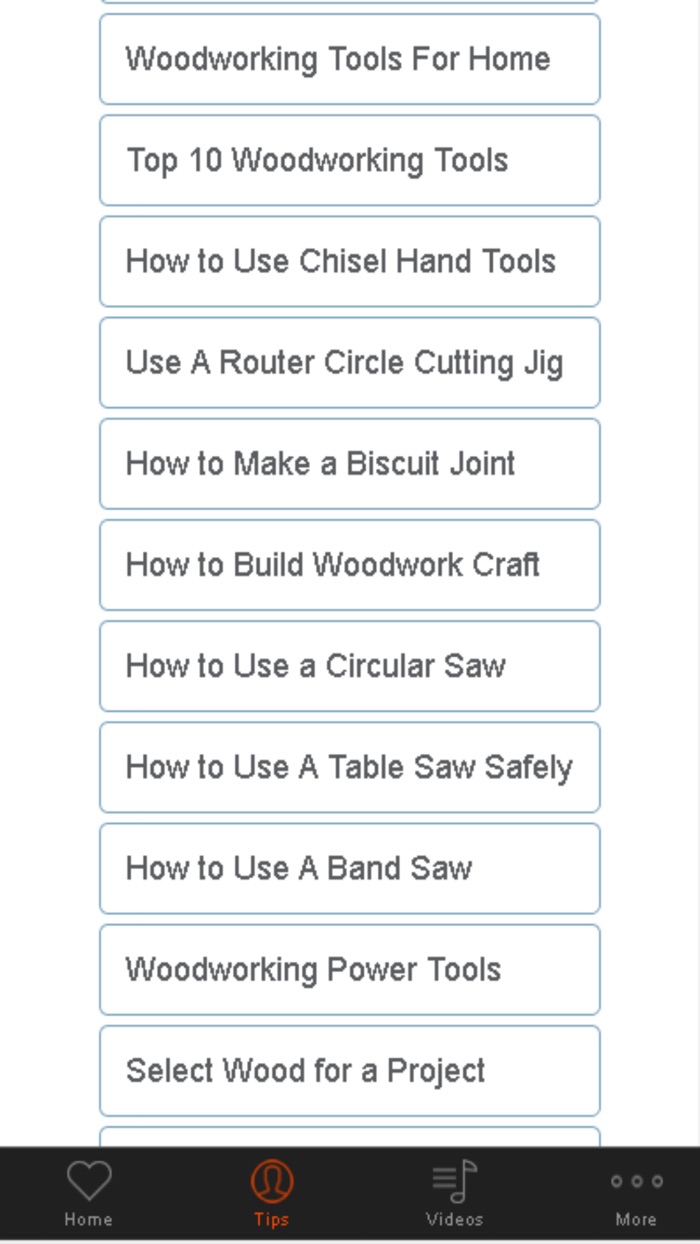Open How to Use a Circular Saw

350,665
